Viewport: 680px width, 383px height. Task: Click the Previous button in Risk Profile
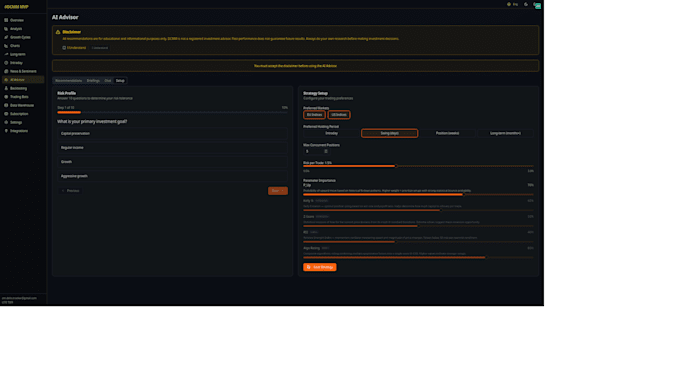click(x=70, y=191)
